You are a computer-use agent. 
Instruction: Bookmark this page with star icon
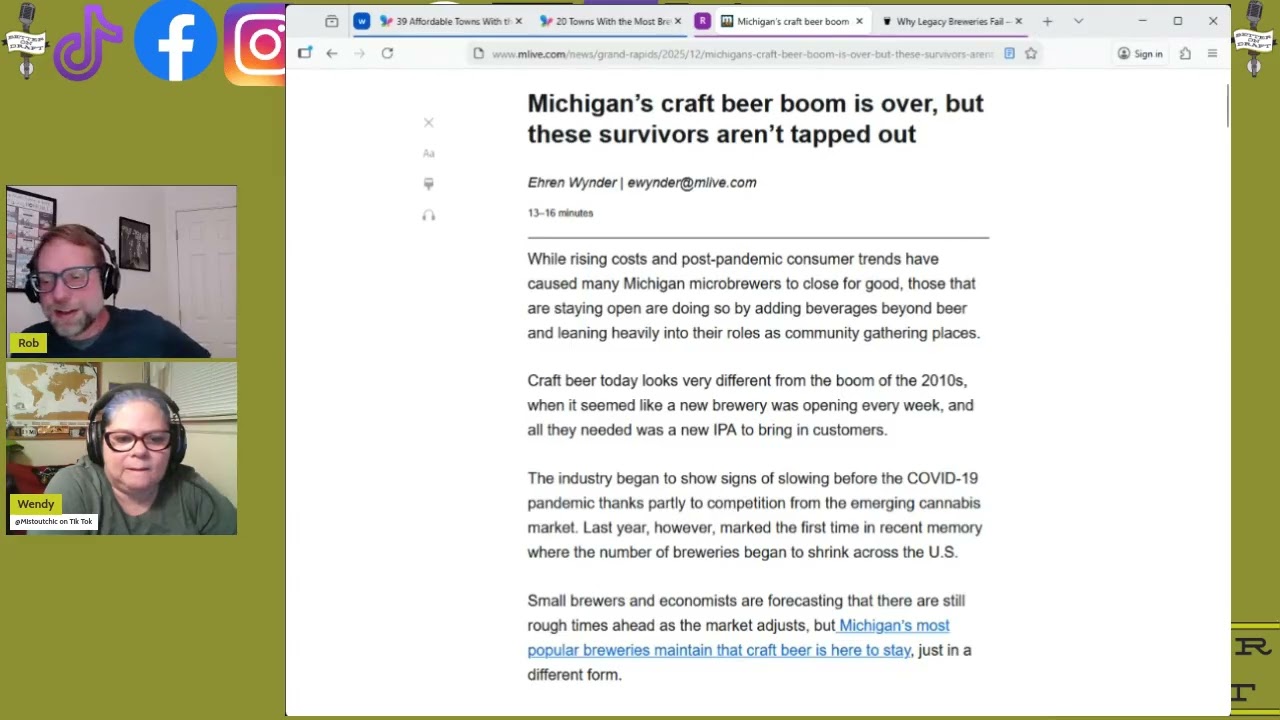(1031, 54)
